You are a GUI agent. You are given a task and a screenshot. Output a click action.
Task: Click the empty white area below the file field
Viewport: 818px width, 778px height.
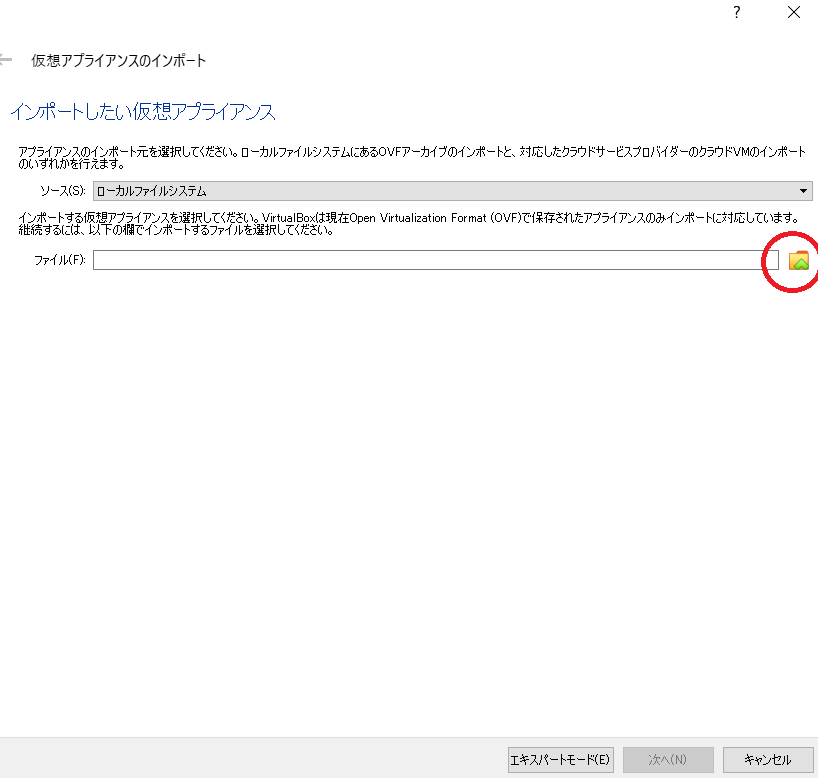[400, 480]
